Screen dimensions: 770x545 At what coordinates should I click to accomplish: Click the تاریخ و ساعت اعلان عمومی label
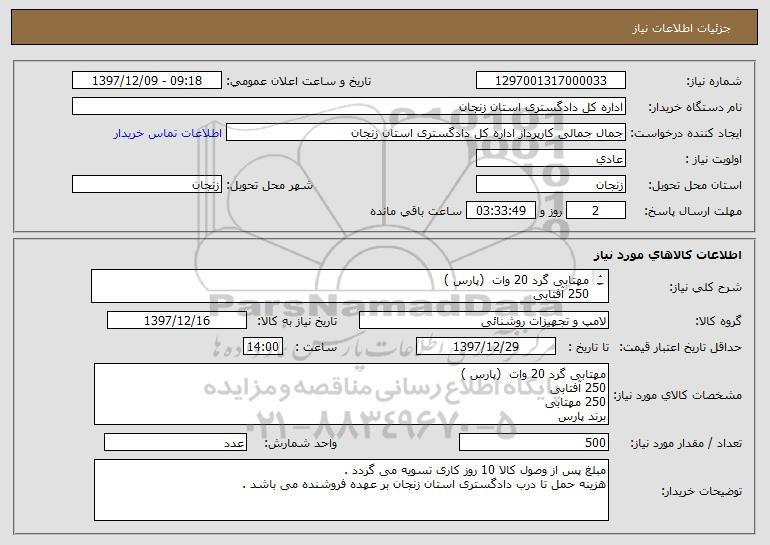click(299, 81)
